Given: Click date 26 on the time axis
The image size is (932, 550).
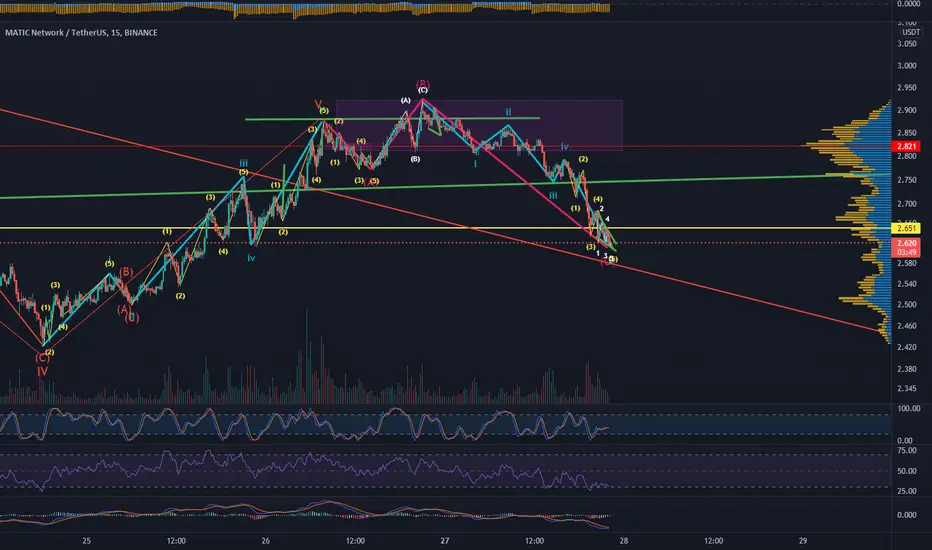Looking at the screenshot, I should (x=266, y=541).
